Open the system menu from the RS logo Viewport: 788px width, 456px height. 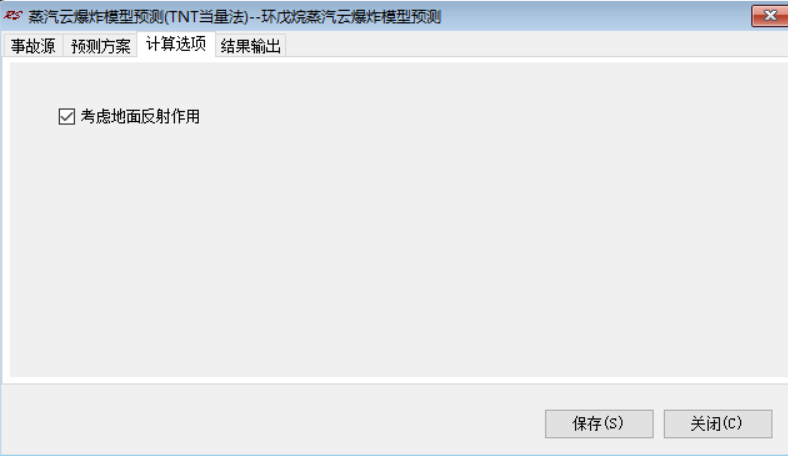[x=13, y=16]
